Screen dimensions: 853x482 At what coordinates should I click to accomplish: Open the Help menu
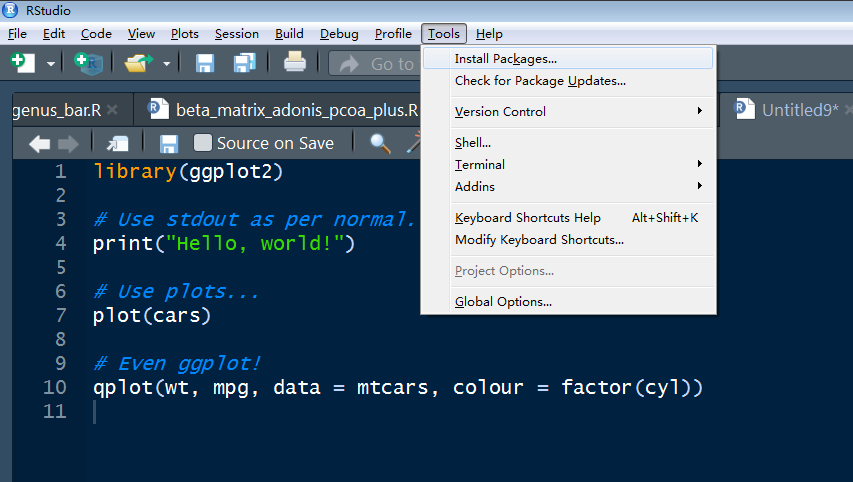pyautogui.click(x=489, y=34)
